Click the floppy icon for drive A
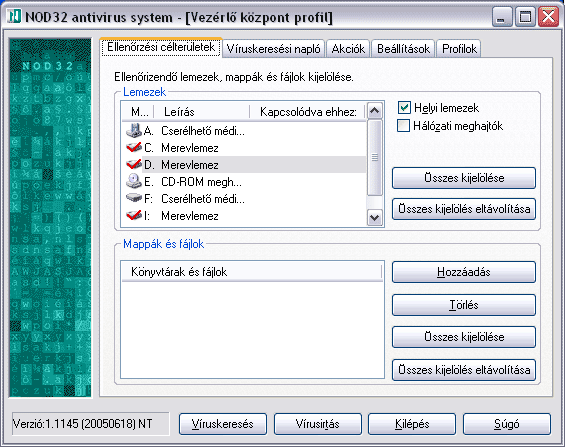Image resolution: width=565 pixels, height=447 pixels. tap(134, 130)
